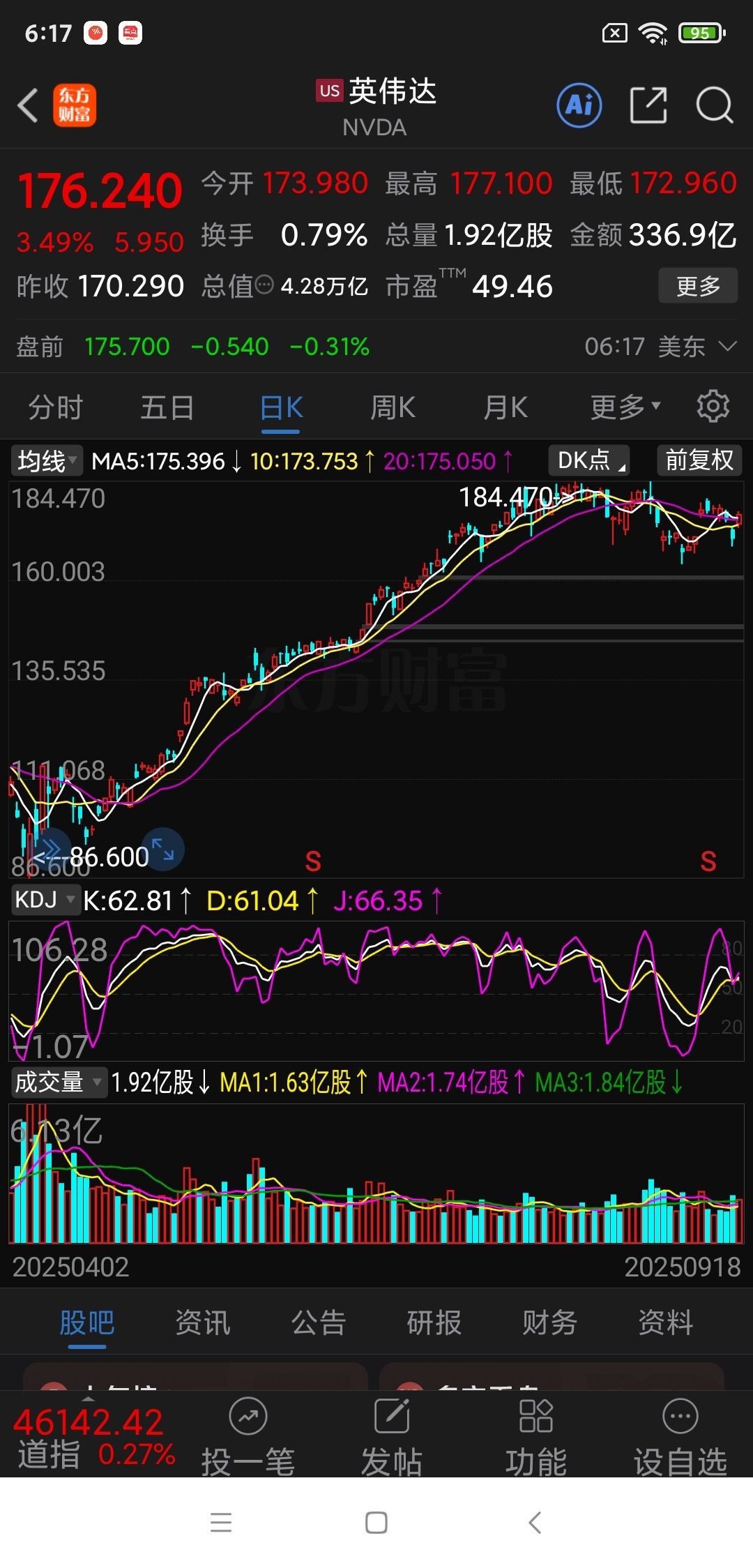Open the DK点 selector
This screenshot has height=1568, width=753.
[589, 460]
